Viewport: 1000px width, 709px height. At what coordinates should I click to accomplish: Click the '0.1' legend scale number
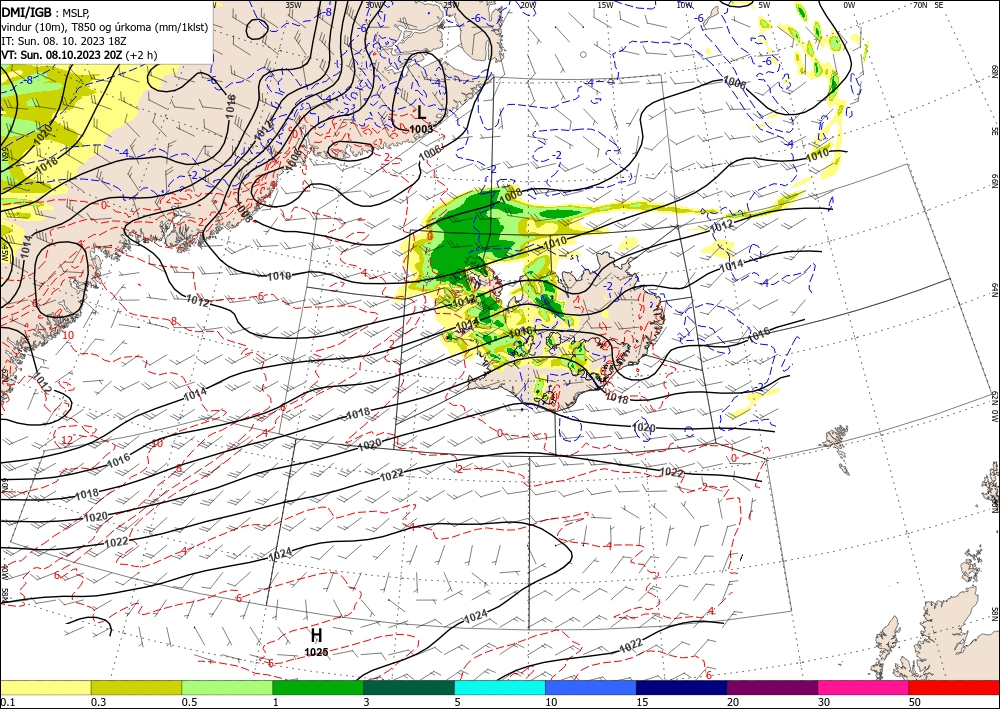(7, 702)
